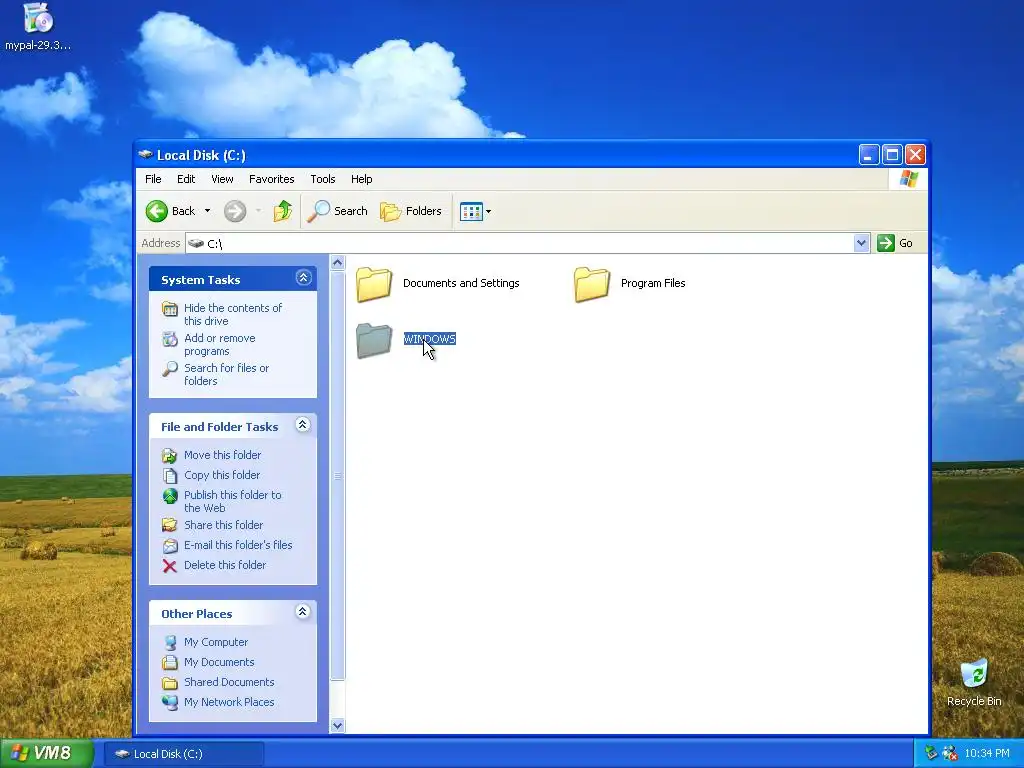Click Move this folder link
The width and height of the screenshot is (1024, 768).
click(x=223, y=455)
